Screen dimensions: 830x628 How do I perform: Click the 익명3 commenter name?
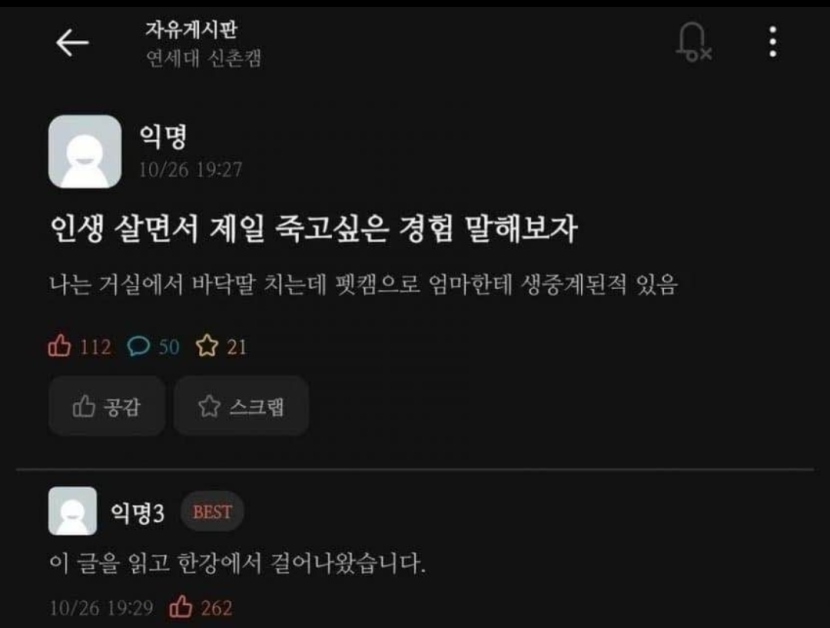coord(138,512)
